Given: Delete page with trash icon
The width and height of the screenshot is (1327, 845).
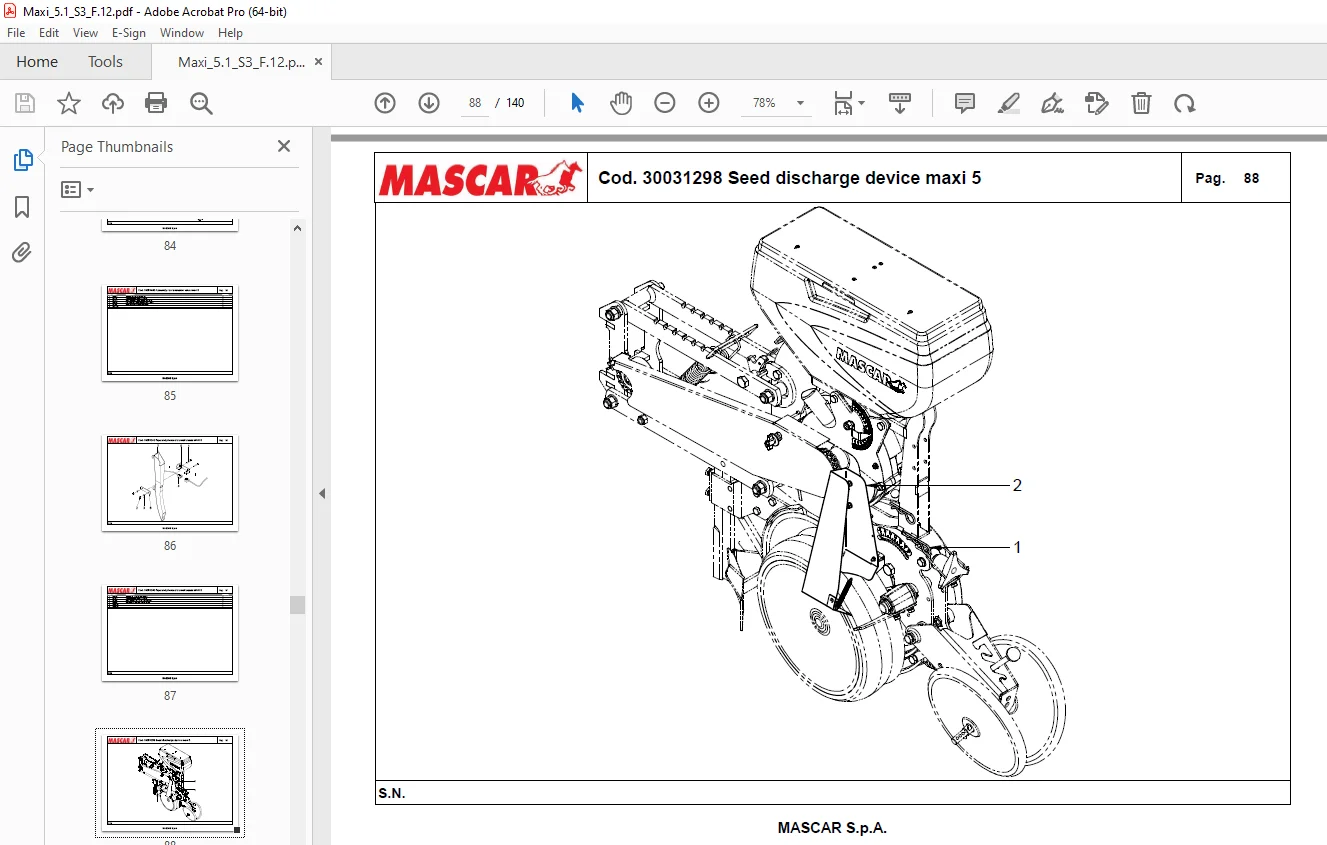Looking at the screenshot, I should pyautogui.click(x=1141, y=103).
